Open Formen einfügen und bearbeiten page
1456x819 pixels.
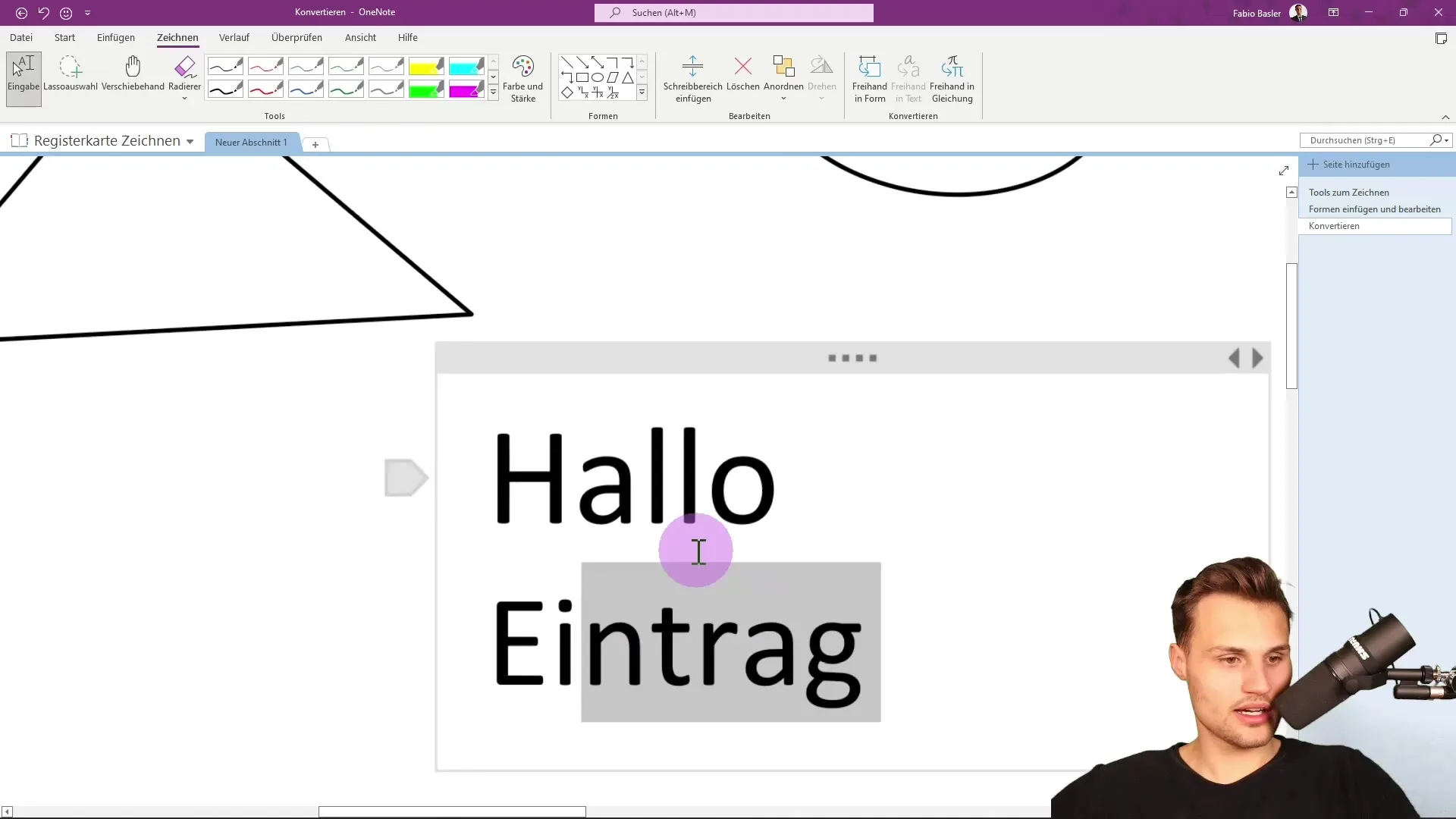1375,209
